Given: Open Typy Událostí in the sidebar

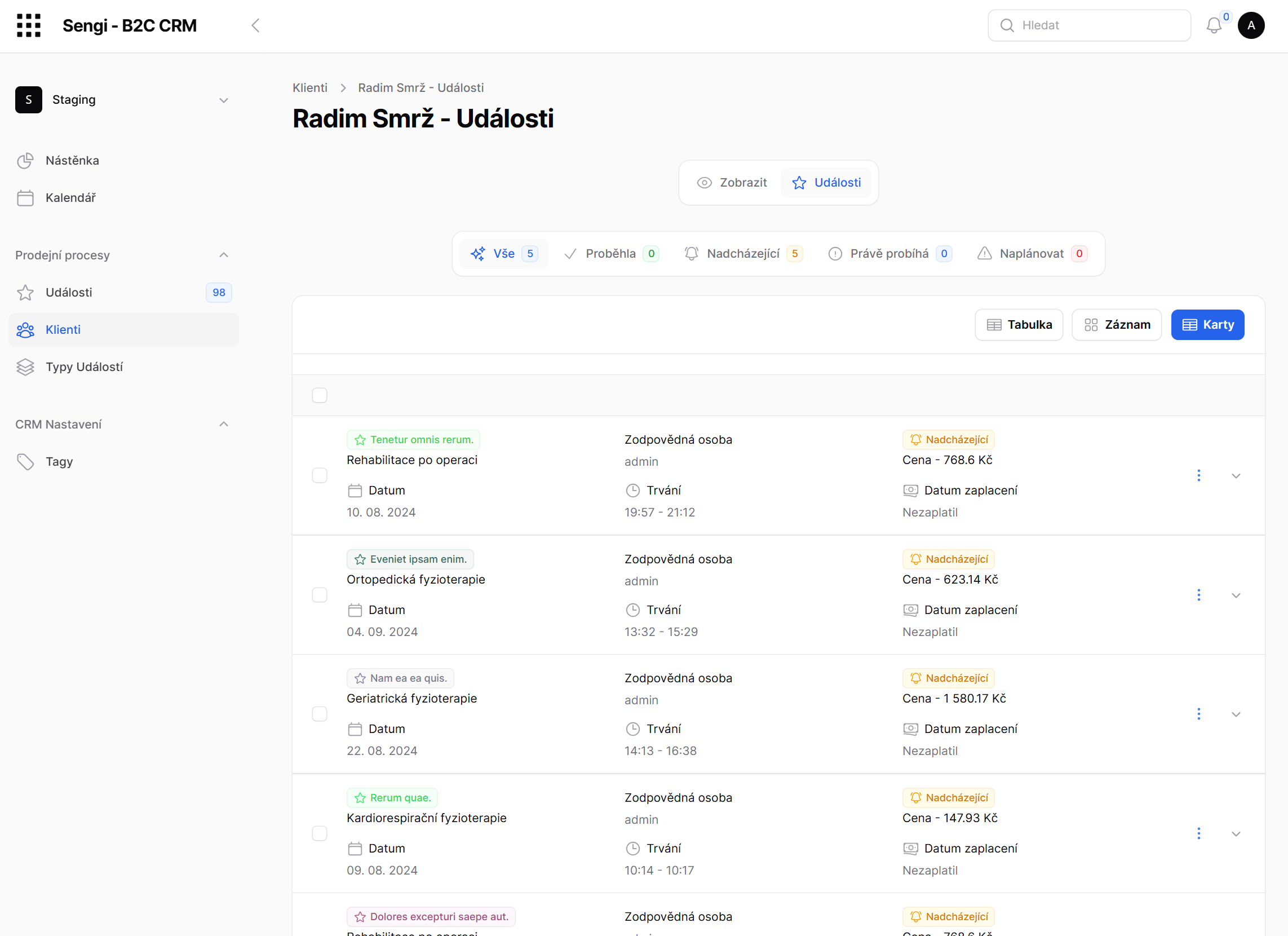Looking at the screenshot, I should pos(124,367).
